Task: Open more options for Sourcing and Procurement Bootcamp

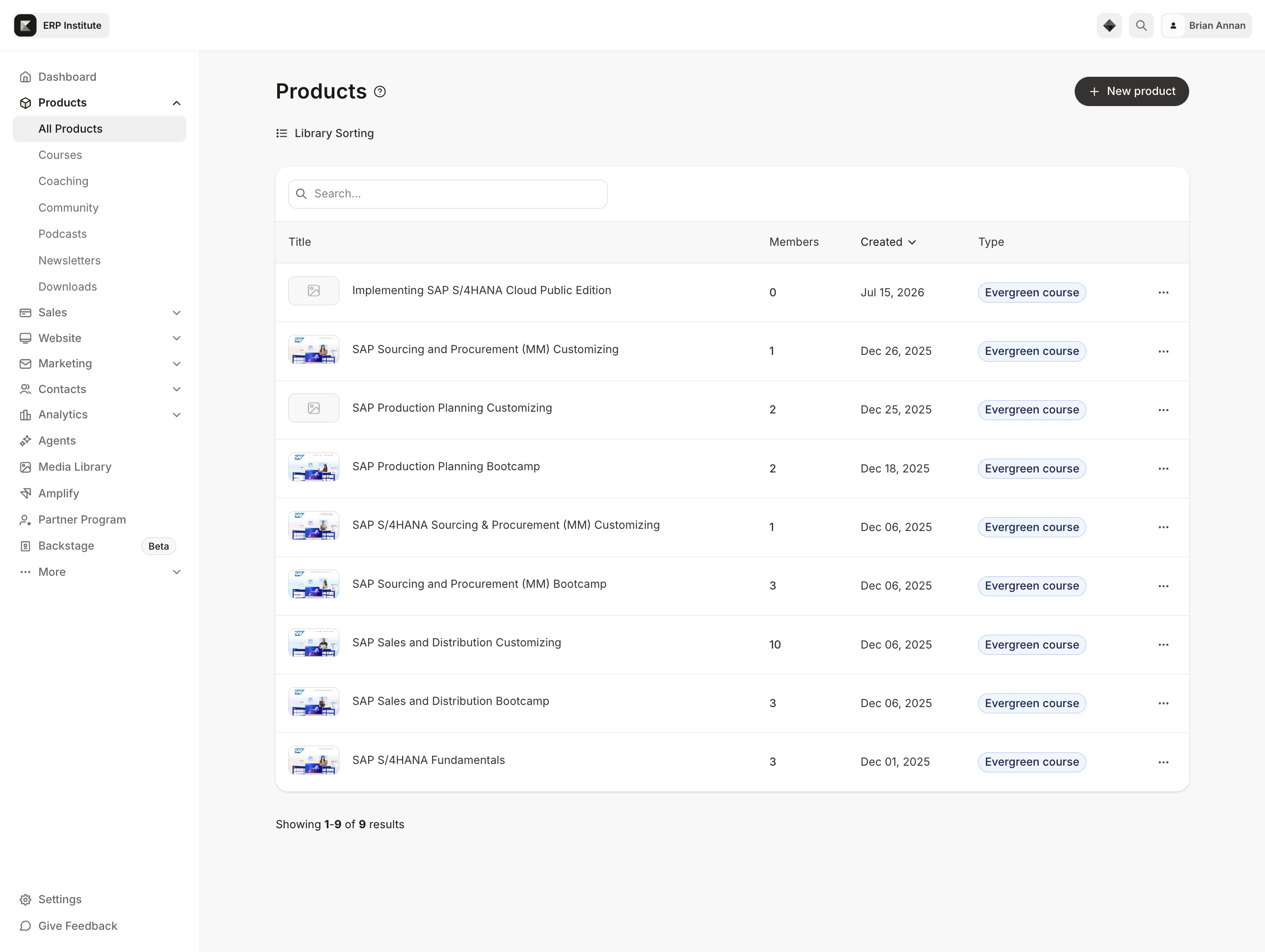Action: coord(1163,586)
